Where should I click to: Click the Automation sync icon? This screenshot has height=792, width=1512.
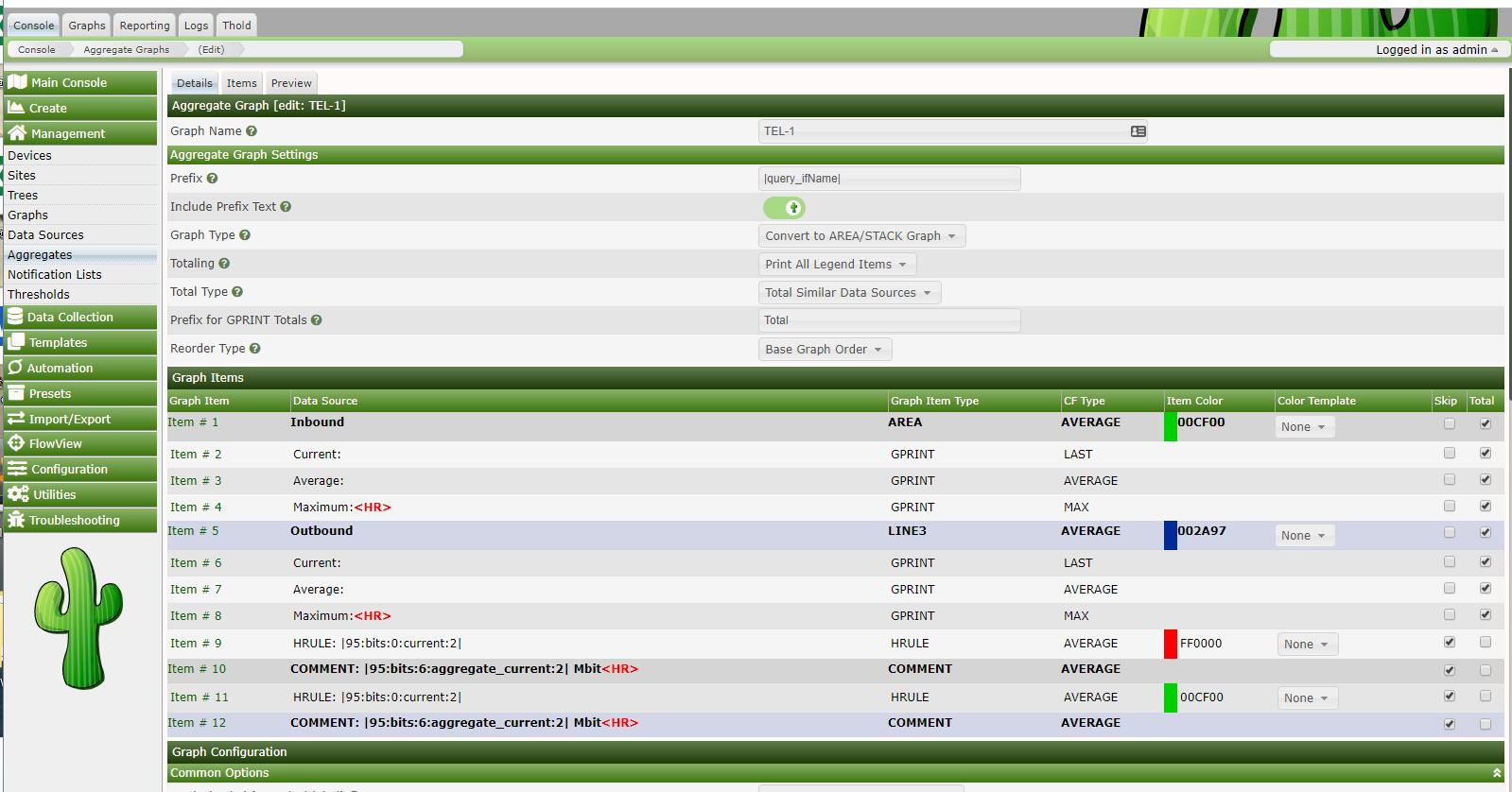click(x=15, y=368)
